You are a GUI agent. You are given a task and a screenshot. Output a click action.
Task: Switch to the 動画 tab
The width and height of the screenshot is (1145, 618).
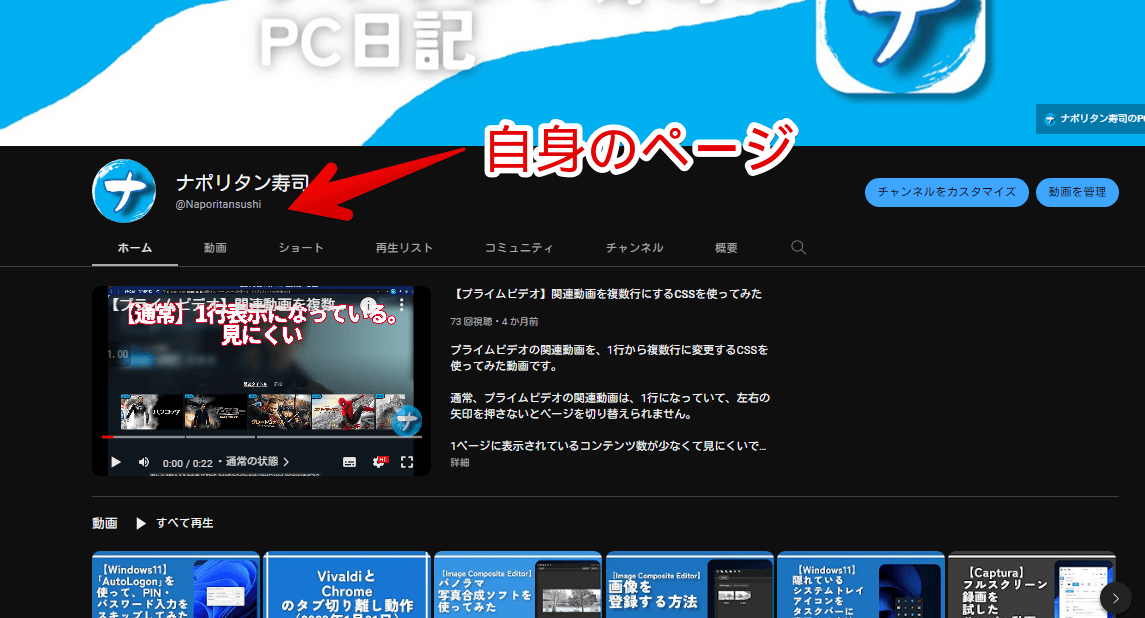(x=215, y=248)
